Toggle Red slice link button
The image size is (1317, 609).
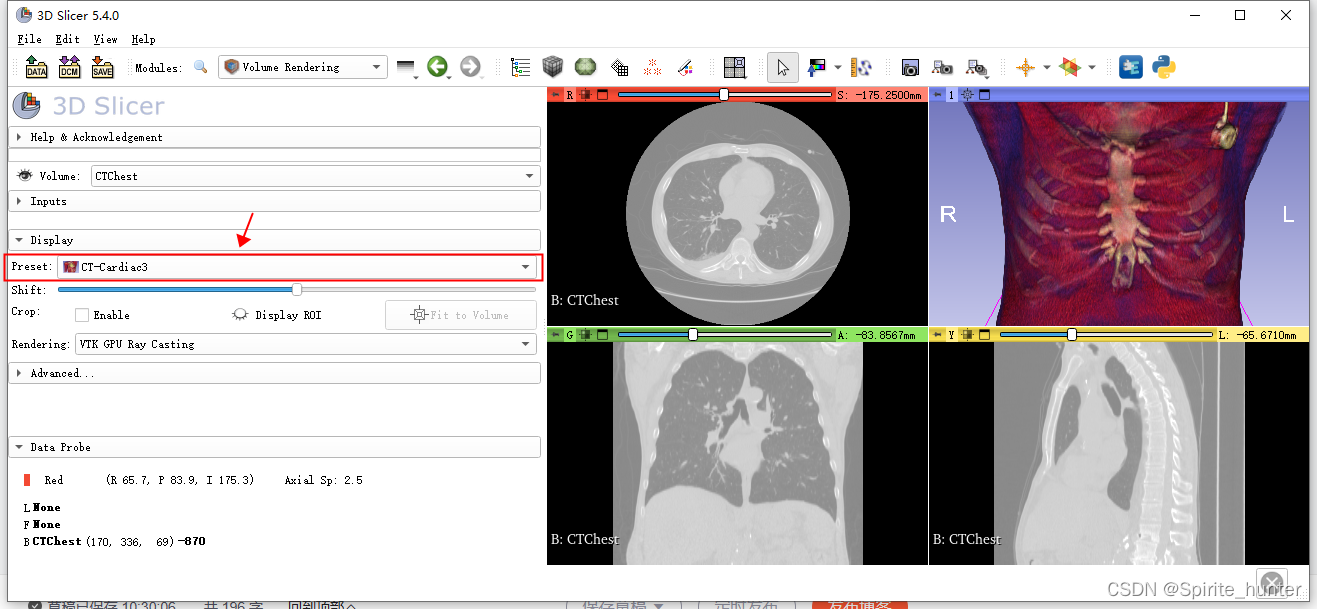click(x=586, y=95)
